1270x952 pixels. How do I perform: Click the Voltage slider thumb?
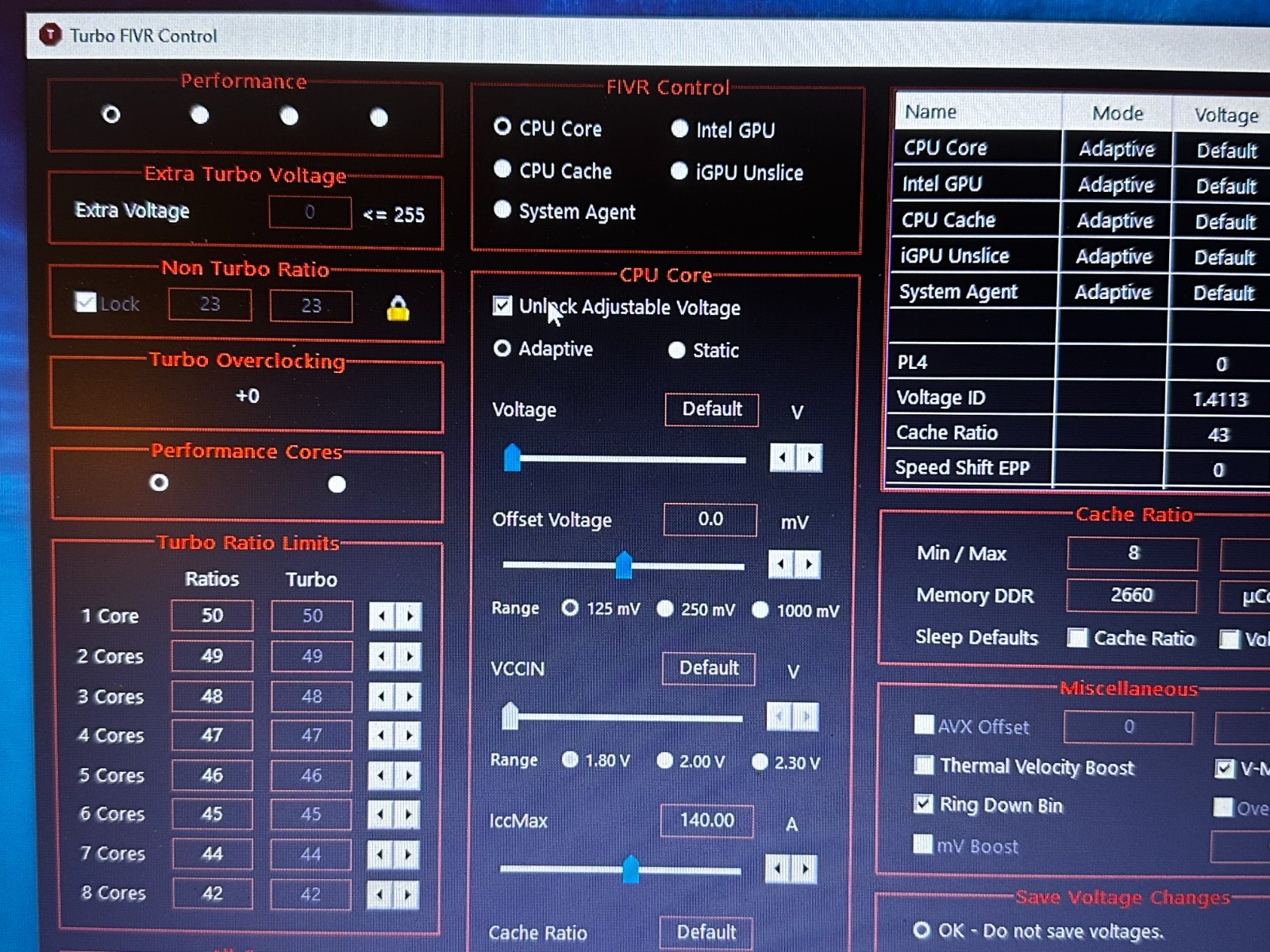click(x=512, y=458)
